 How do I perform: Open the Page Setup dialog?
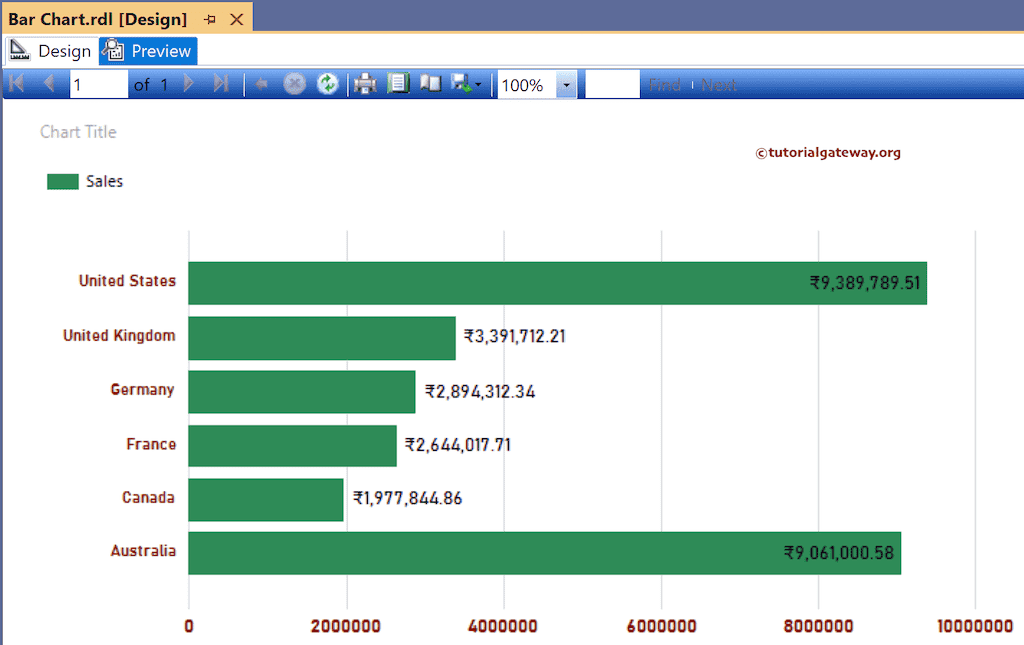(399, 83)
